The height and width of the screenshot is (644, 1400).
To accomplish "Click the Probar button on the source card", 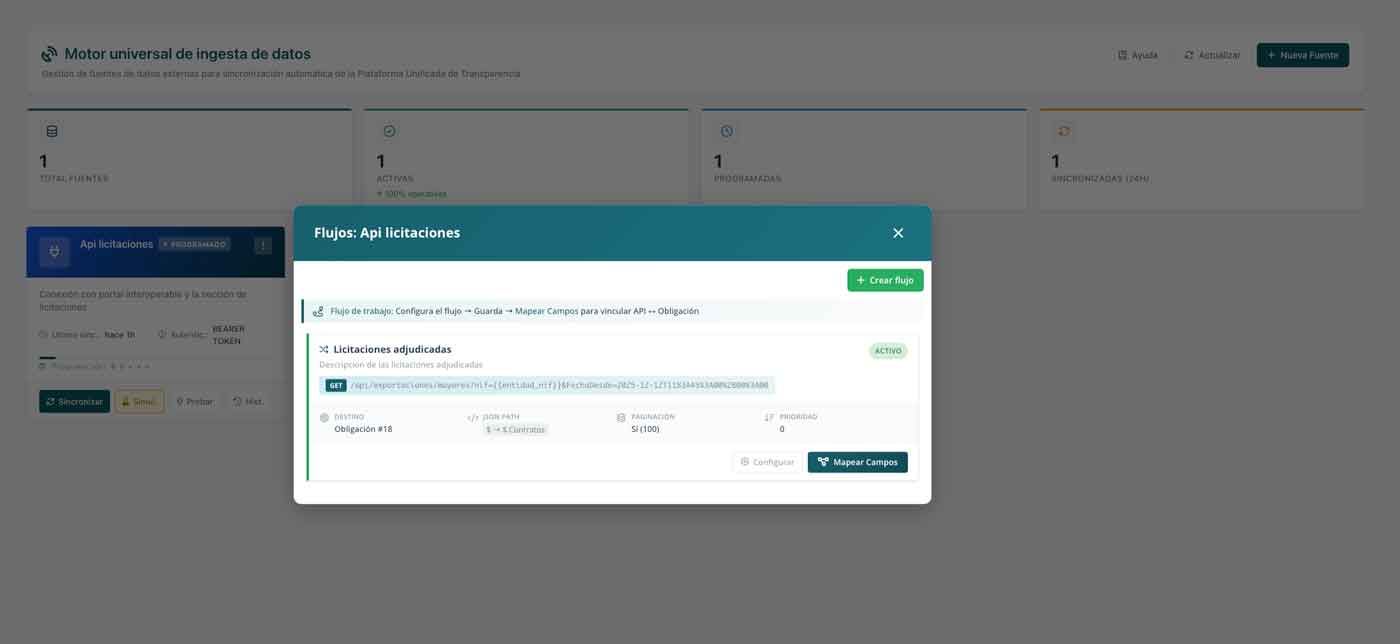I will click(194, 401).
